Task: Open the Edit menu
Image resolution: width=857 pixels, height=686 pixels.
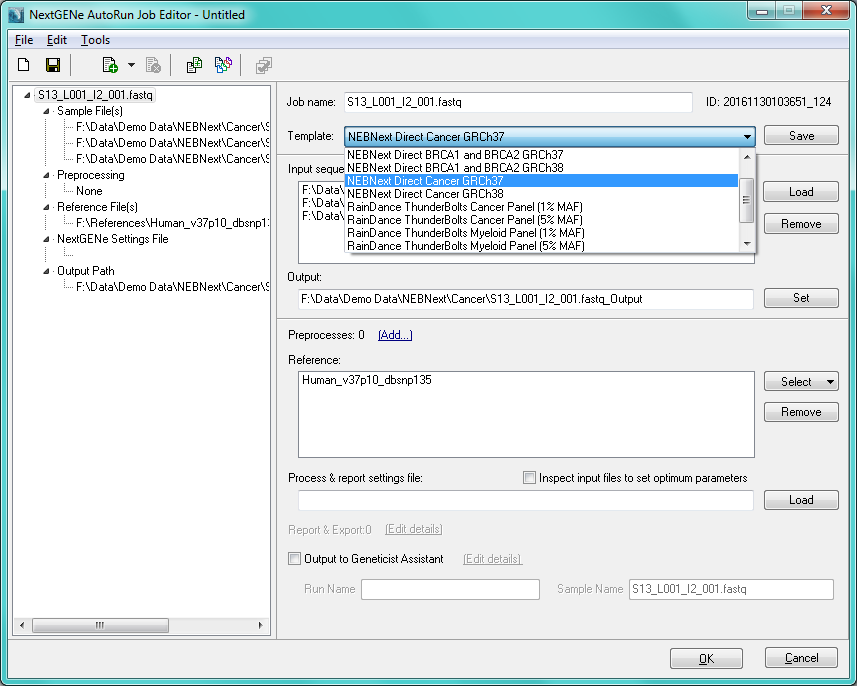Action: point(56,40)
